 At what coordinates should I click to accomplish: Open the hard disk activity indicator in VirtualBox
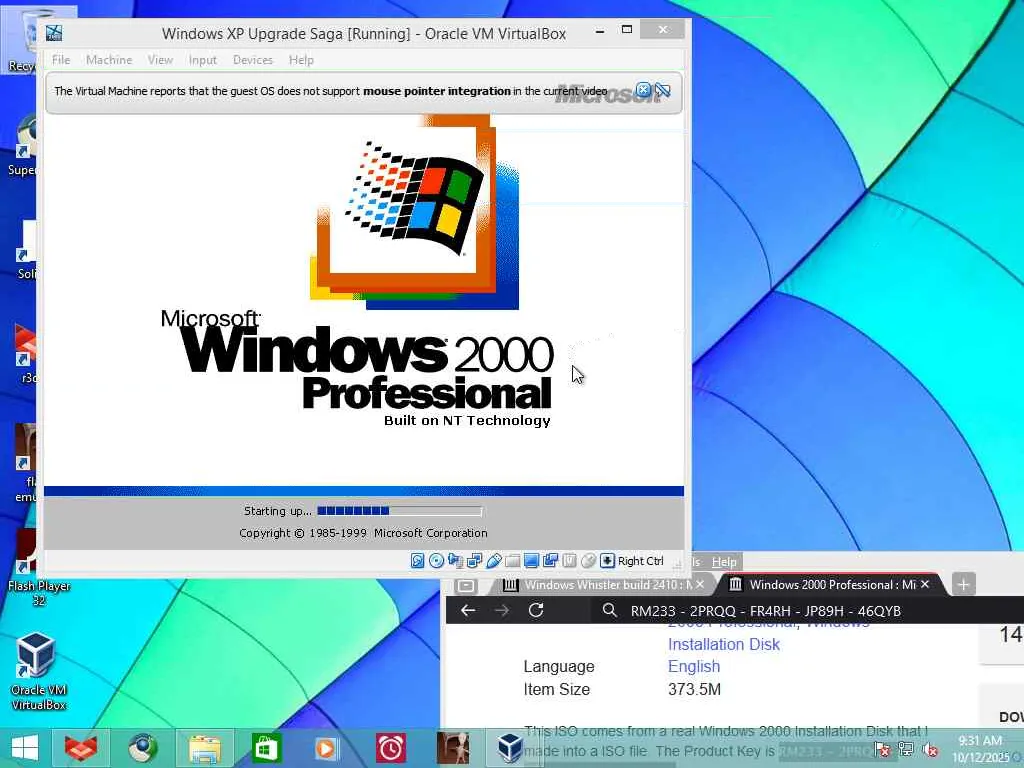(x=417, y=560)
